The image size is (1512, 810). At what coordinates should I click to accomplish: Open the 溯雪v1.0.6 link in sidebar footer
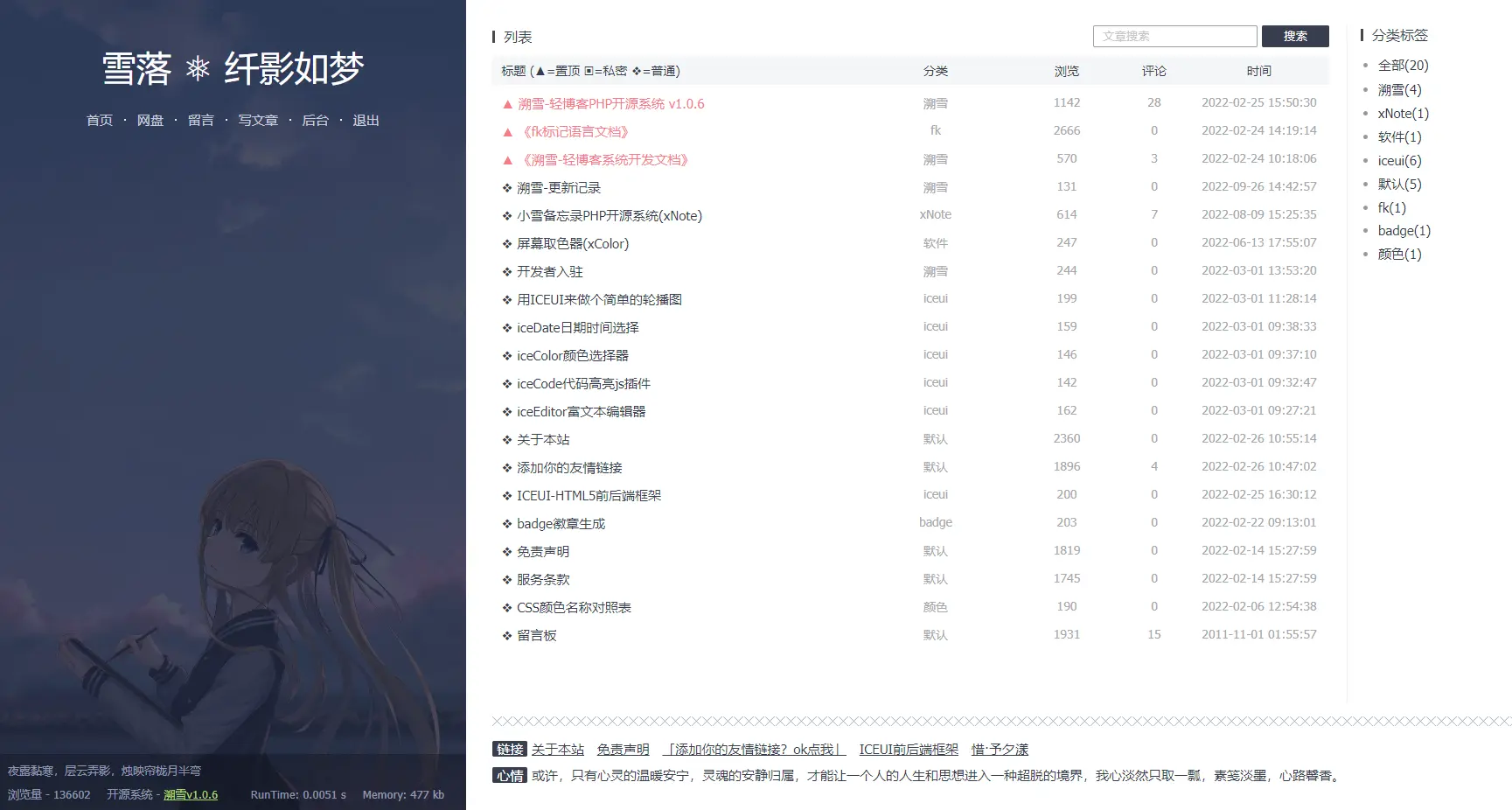pyautogui.click(x=191, y=795)
